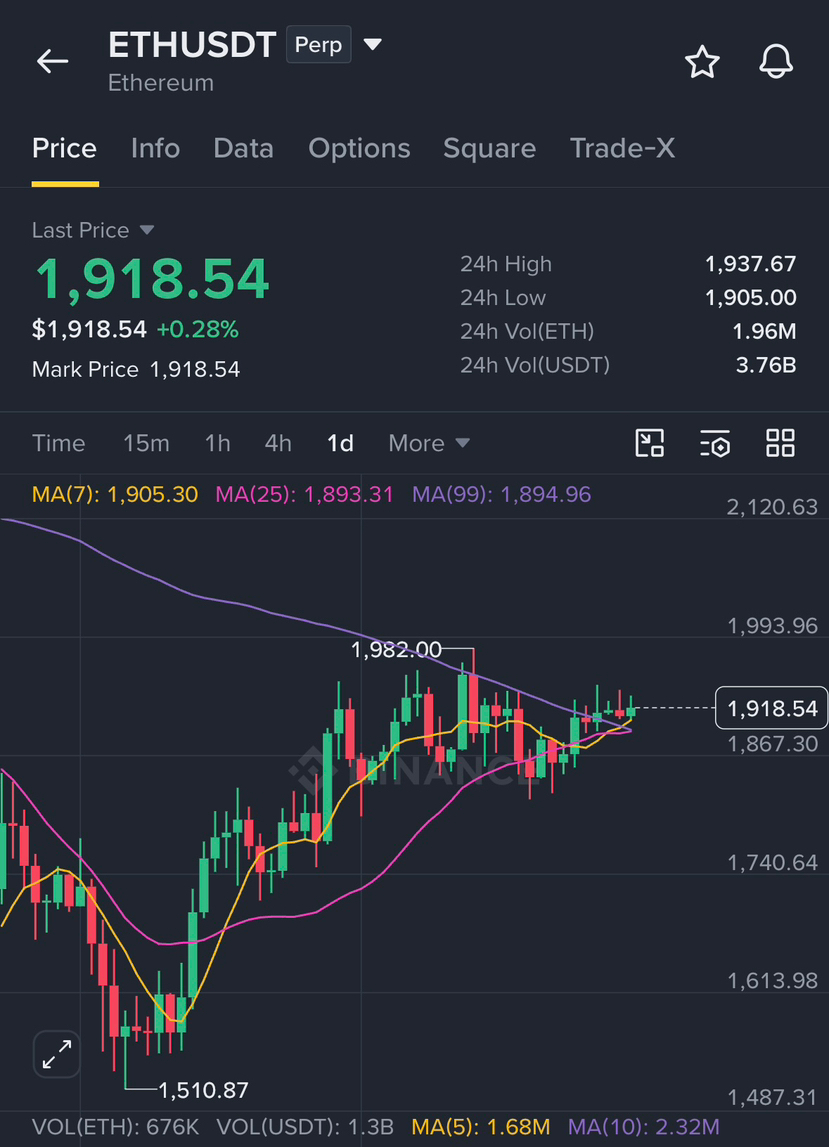Viewport: 829px width, 1147px height.
Task: Switch to the Square tab
Action: pyautogui.click(x=489, y=148)
